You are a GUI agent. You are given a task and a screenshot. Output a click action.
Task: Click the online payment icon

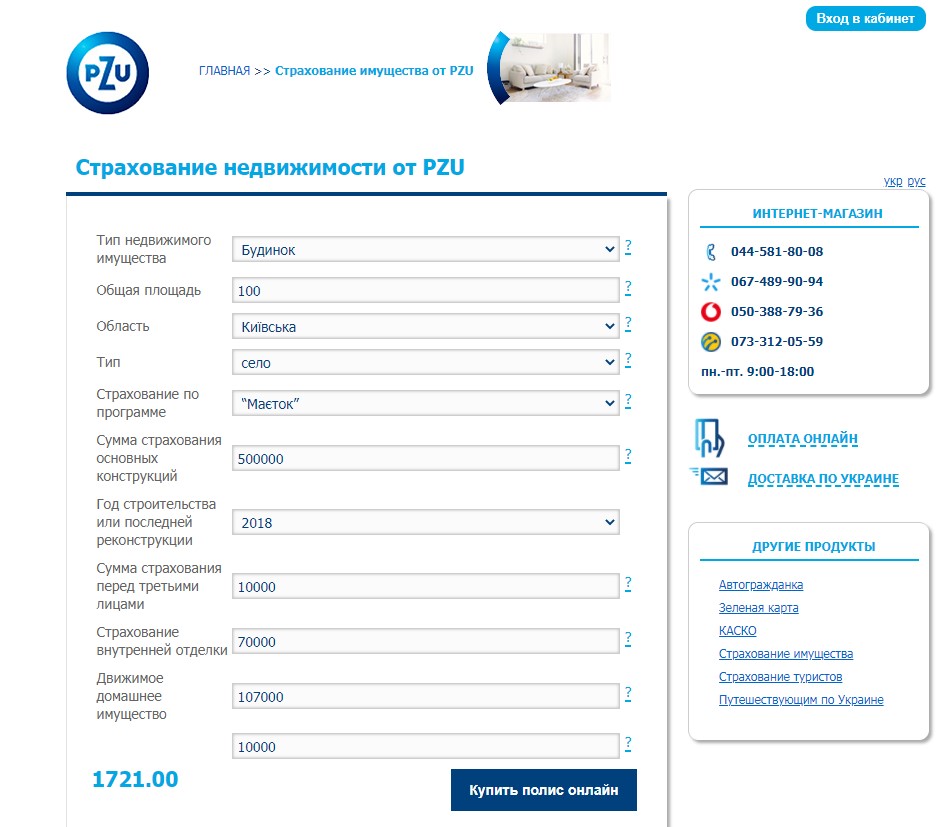(709, 438)
